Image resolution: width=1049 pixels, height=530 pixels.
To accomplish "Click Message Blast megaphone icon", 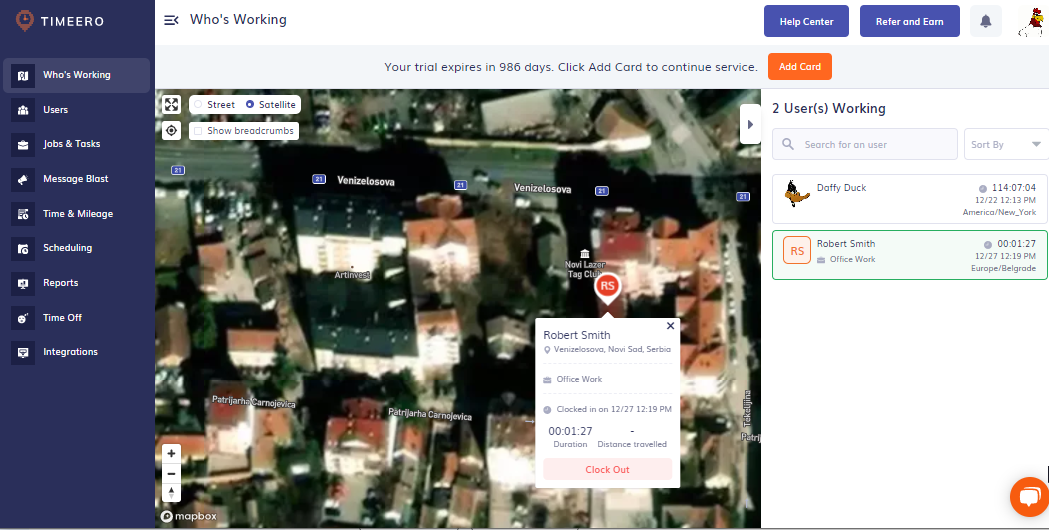I will pyautogui.click(x=23, y=179).
